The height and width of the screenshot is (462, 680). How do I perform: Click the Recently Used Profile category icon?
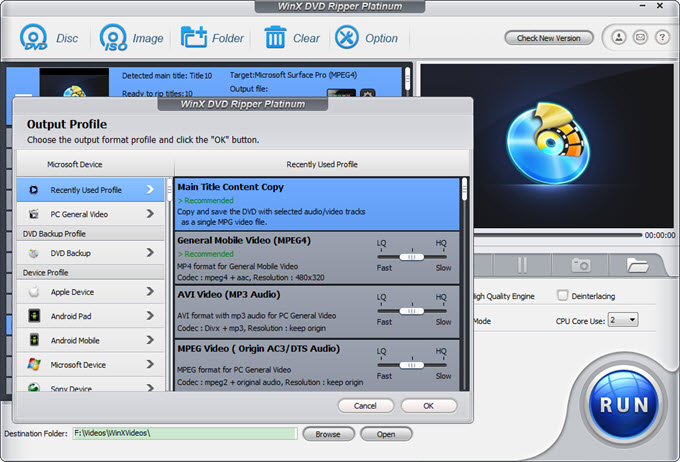coord(33,190)
